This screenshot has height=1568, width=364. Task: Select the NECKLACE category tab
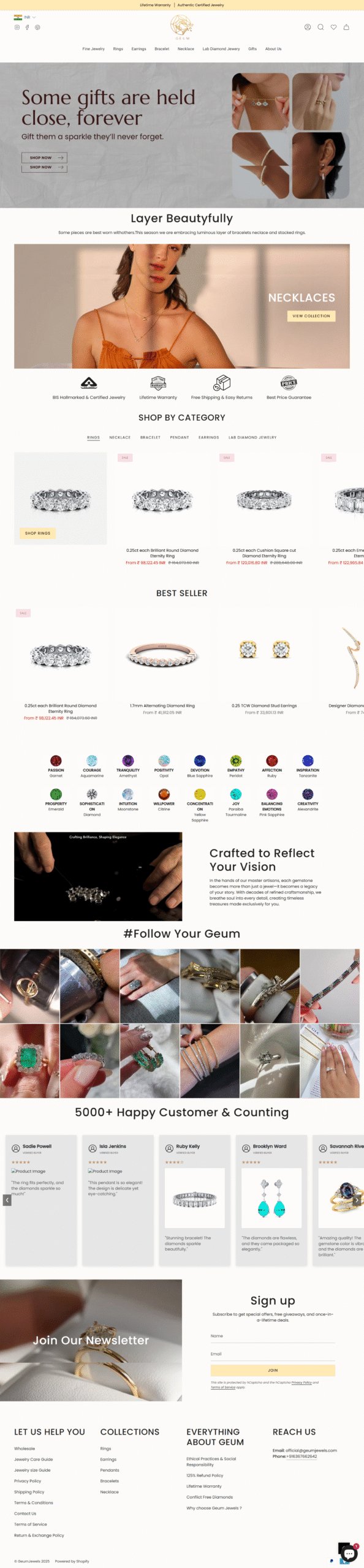coord(120,437)
